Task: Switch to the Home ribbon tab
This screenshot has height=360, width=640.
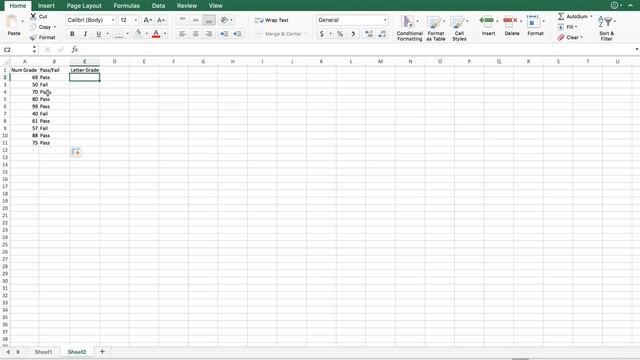Action: pyautogui.click(x=18, y=6)
